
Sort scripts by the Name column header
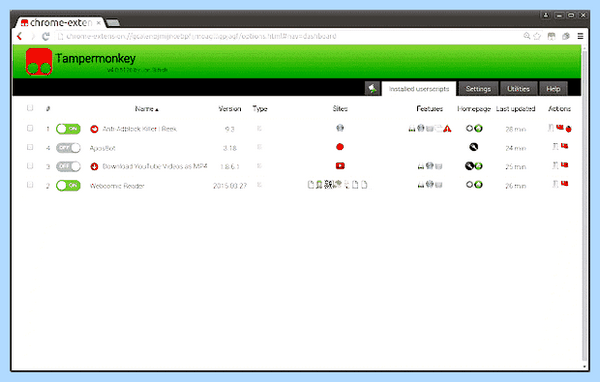click(x=147, y=109)
